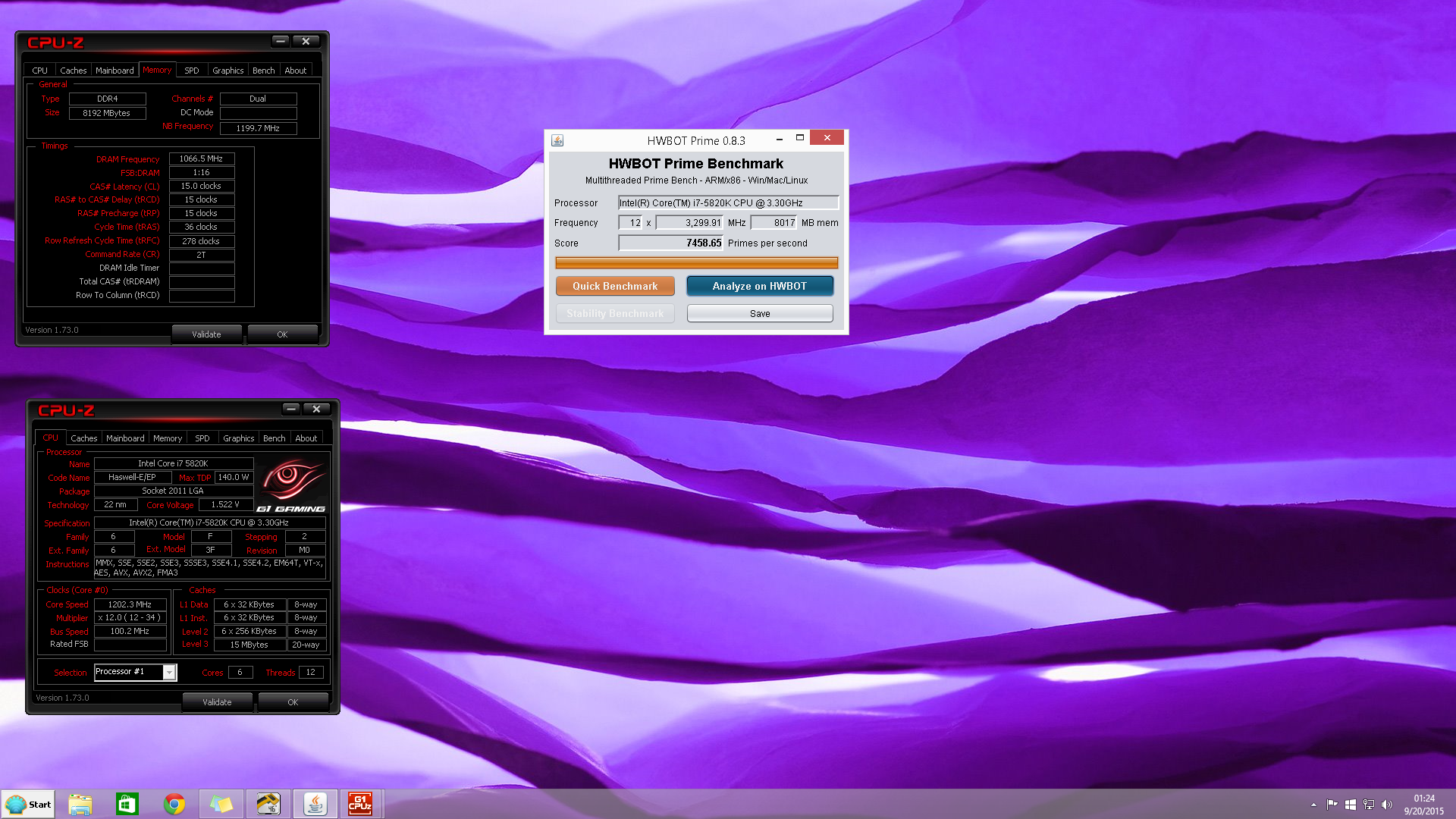Open SPD tab in top CPU-Z window
The height and width of the screenshot is (819, 1456).
192,71
